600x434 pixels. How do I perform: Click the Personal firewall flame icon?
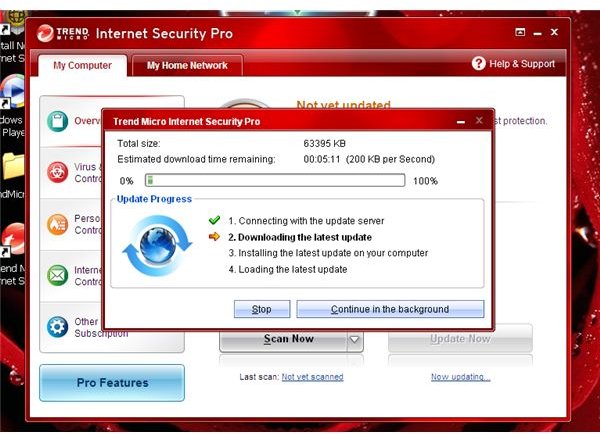point(57,224)
